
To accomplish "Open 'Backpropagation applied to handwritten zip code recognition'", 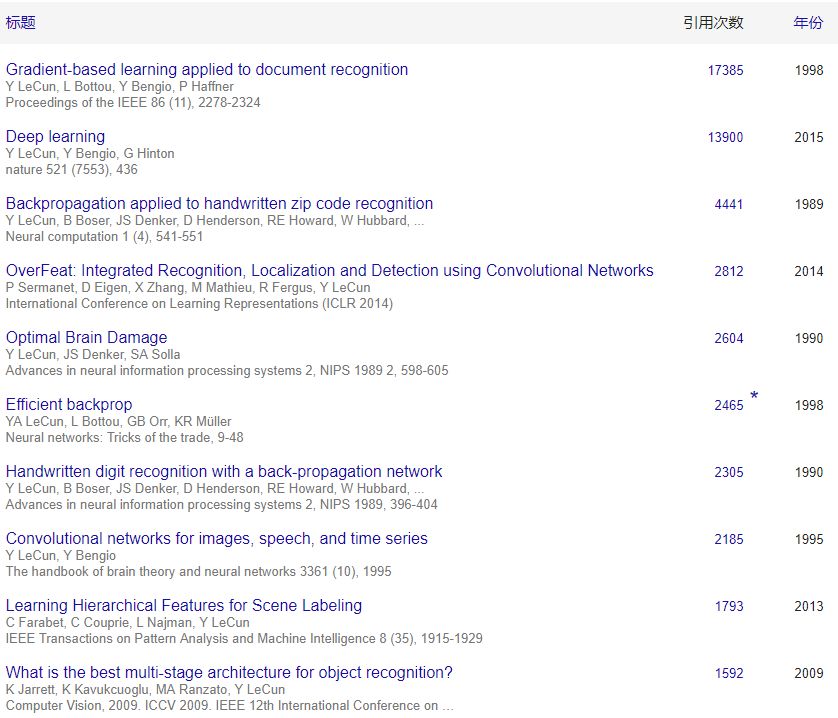I will pyautogui.click(x=219, y=204).
